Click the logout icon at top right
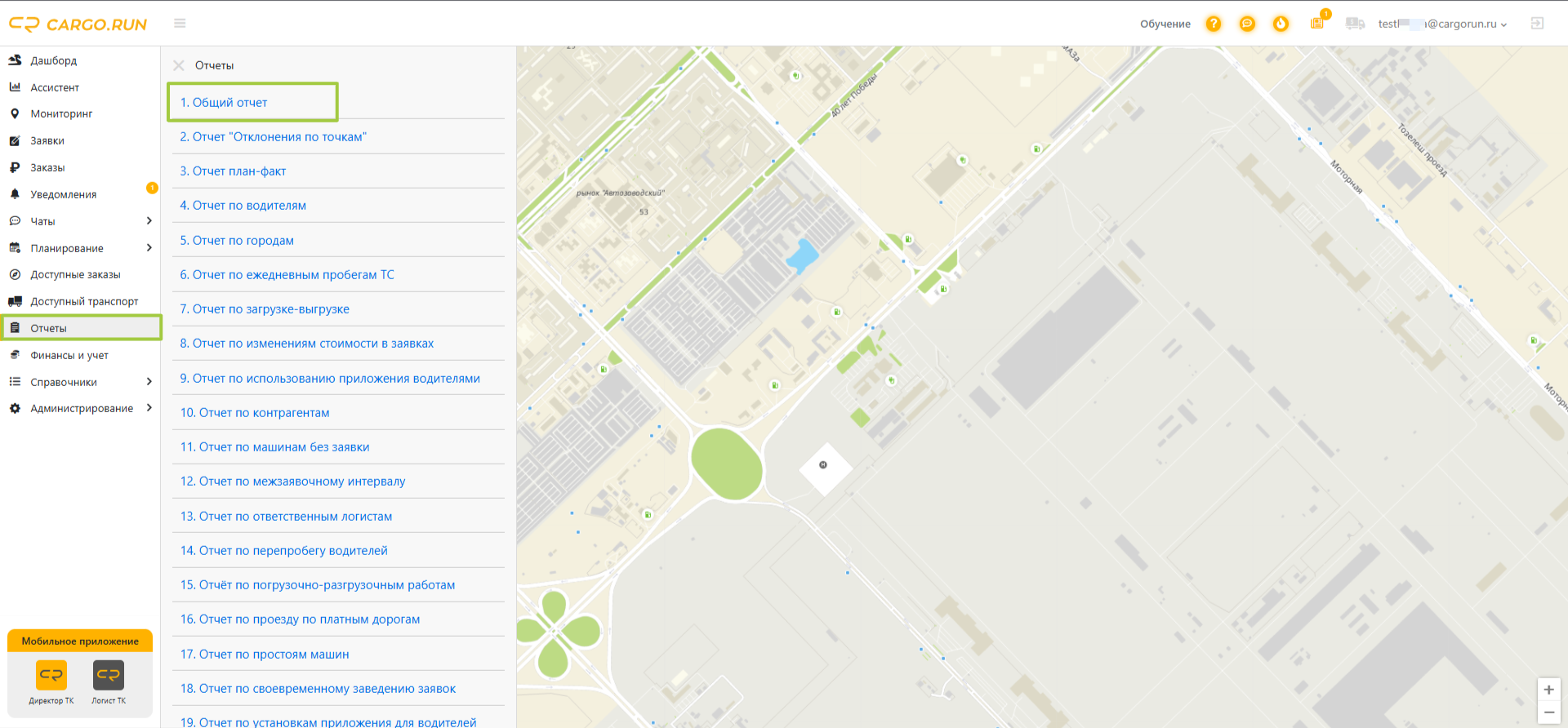This screenshot has height=728, width=1568. pos(1537,24)
